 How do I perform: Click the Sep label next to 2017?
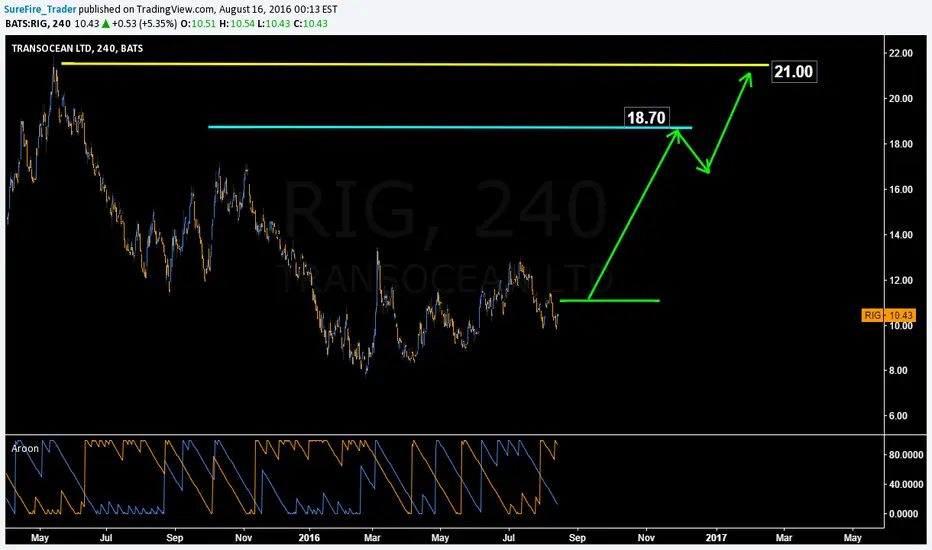tap(577, 538)
